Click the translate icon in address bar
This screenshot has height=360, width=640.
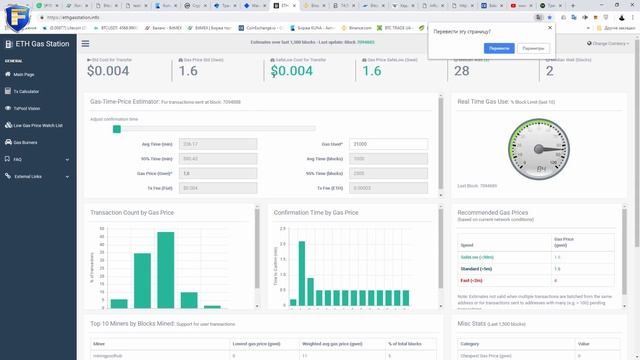[x=539, y=18]
